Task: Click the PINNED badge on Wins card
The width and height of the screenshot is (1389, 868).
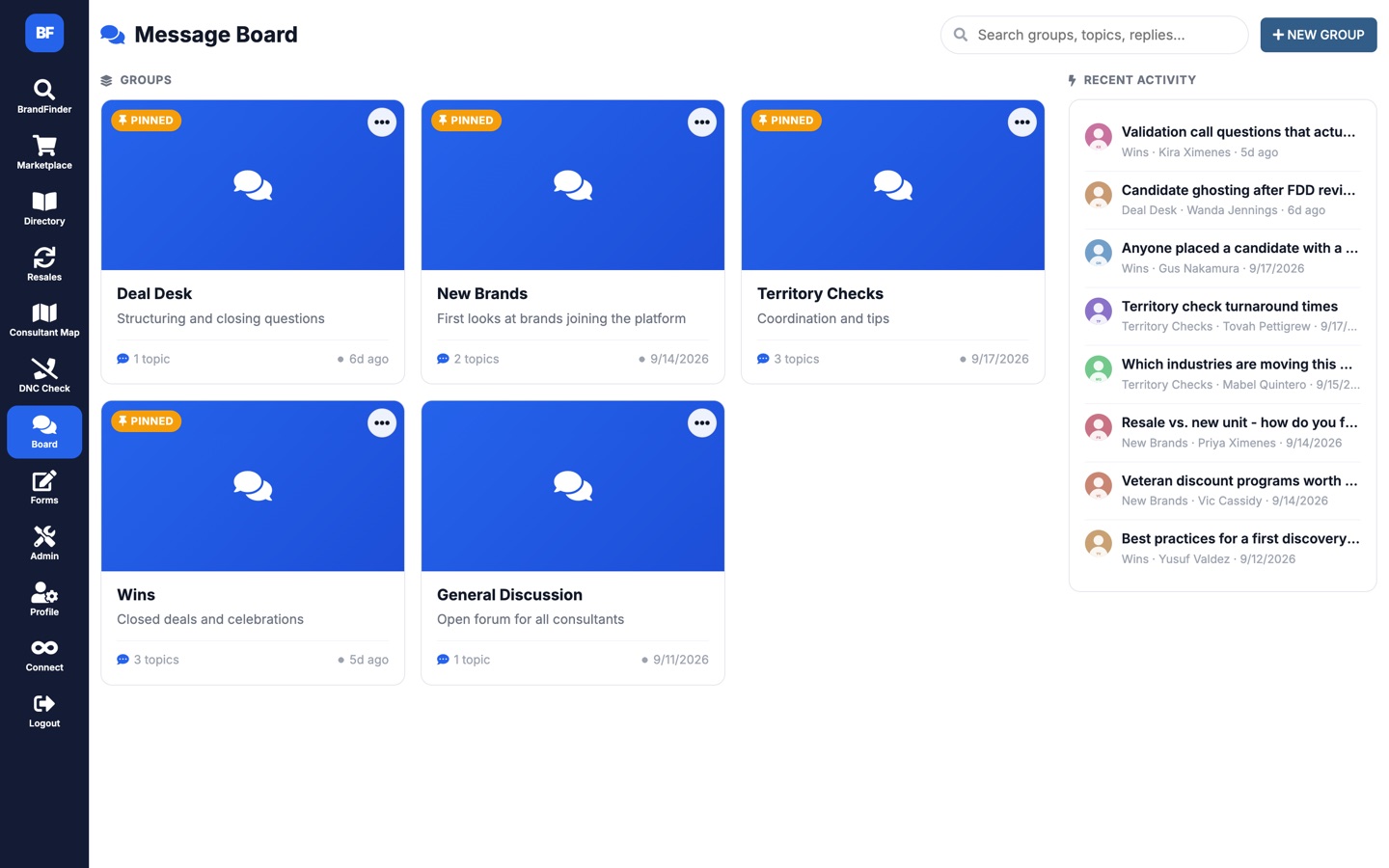Action: coord(147,421)
